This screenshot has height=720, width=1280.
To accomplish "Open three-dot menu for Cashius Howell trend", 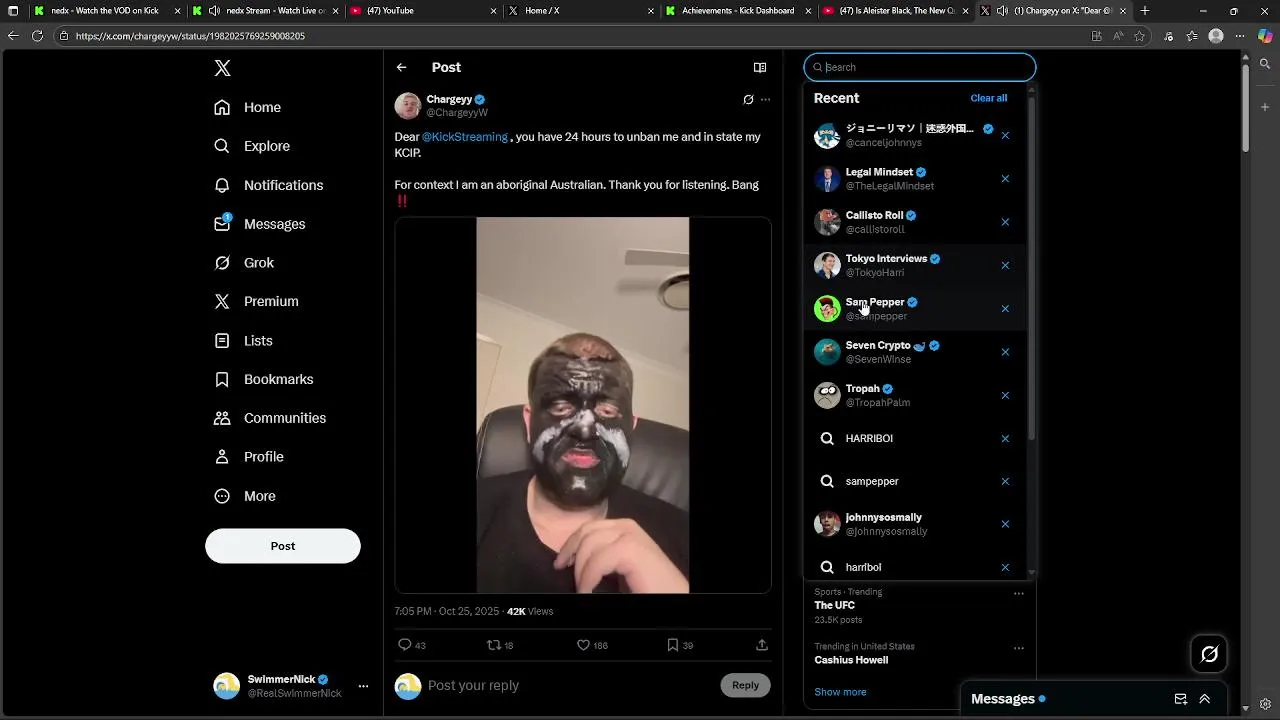I will tap(1019, 648).
